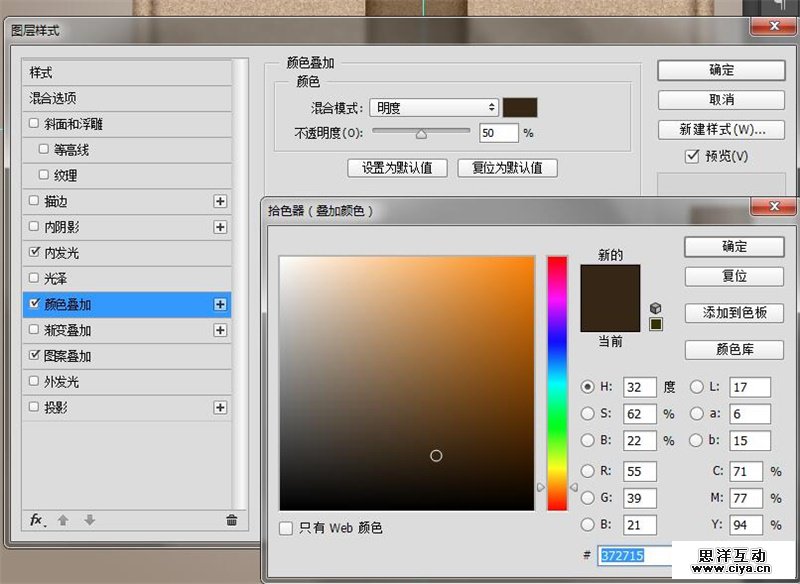This screenshot has width=800, height=584.
Task: Click the fx icon at panel bottom
Action: (34, 520)
